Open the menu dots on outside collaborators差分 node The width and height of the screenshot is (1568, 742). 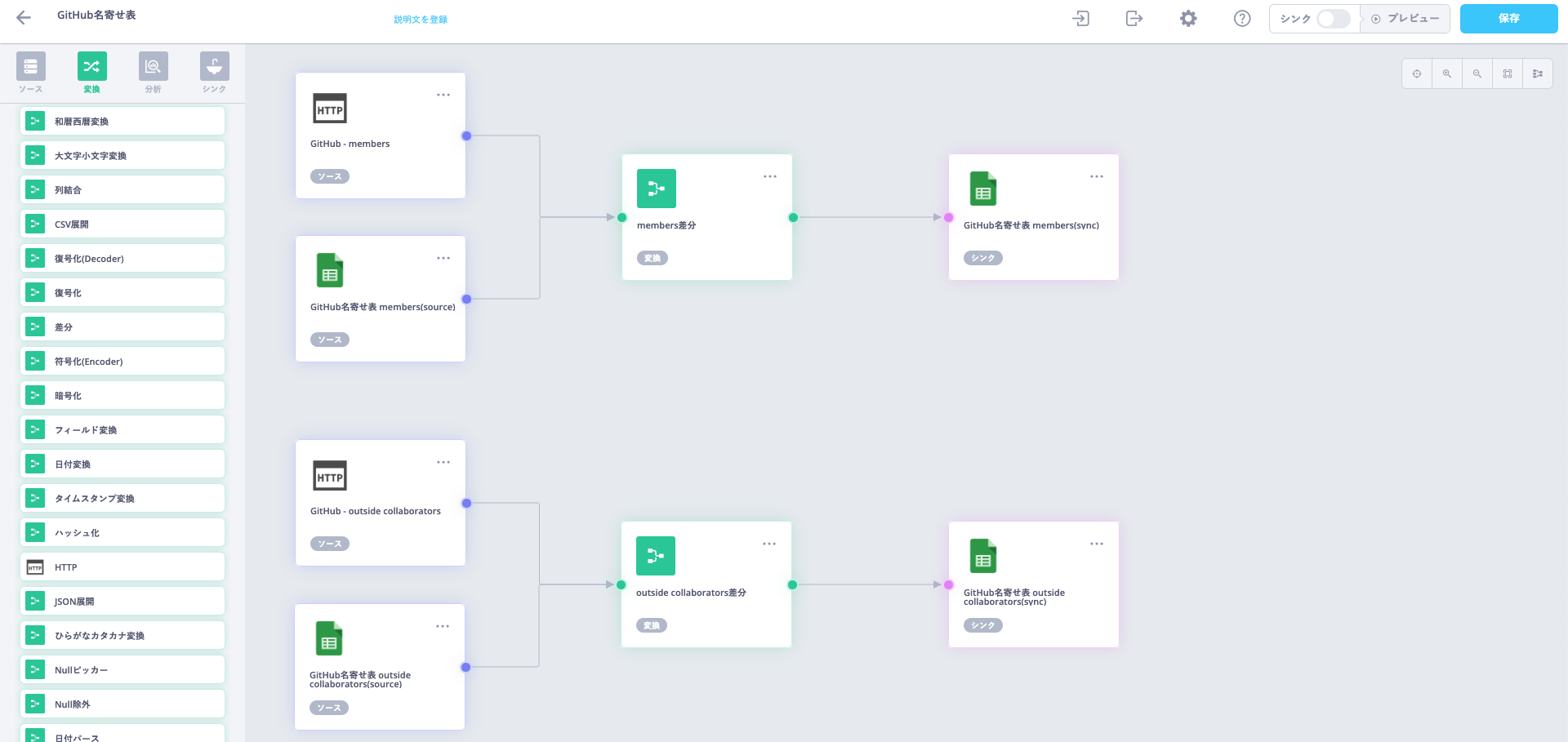coord(768,544)
